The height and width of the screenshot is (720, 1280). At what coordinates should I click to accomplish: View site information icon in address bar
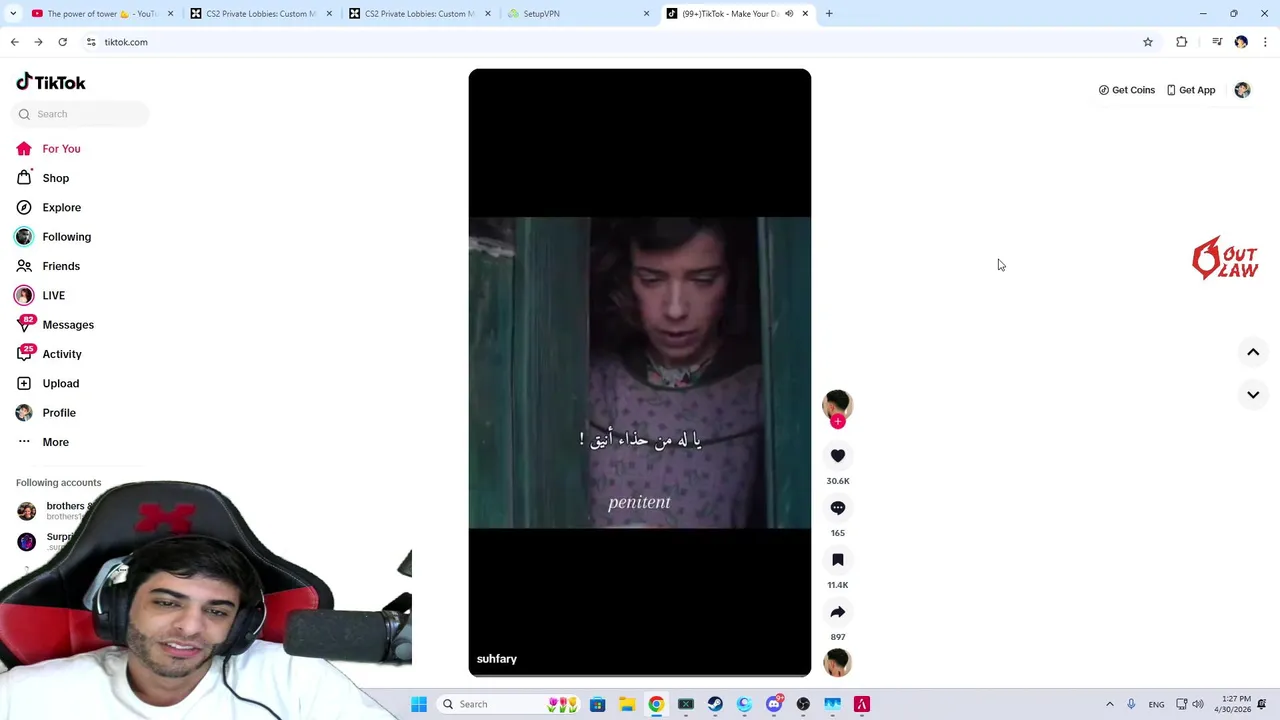(x=91, y=42)
